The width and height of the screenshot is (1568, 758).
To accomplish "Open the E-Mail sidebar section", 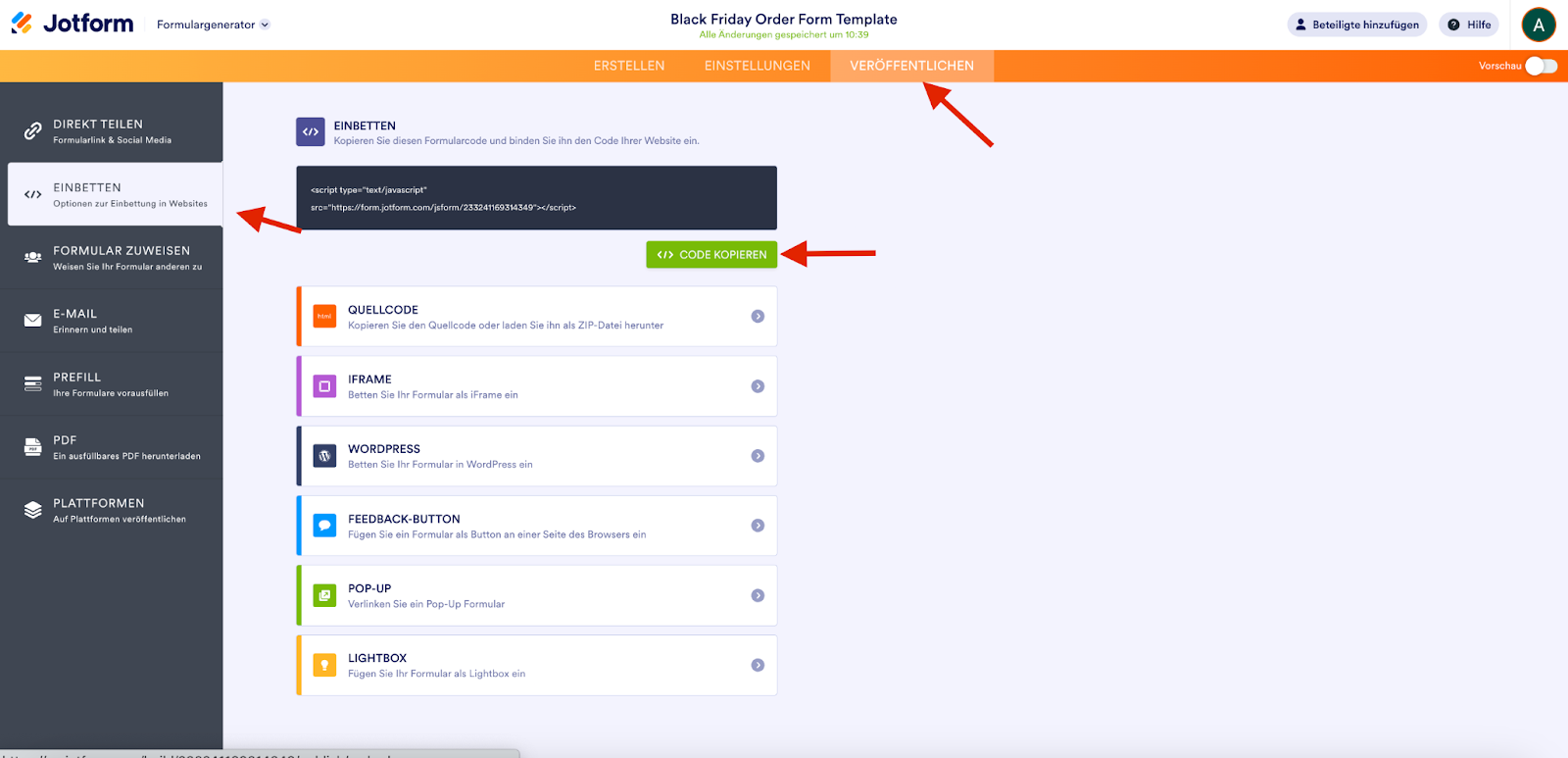I will coord(112,320).
